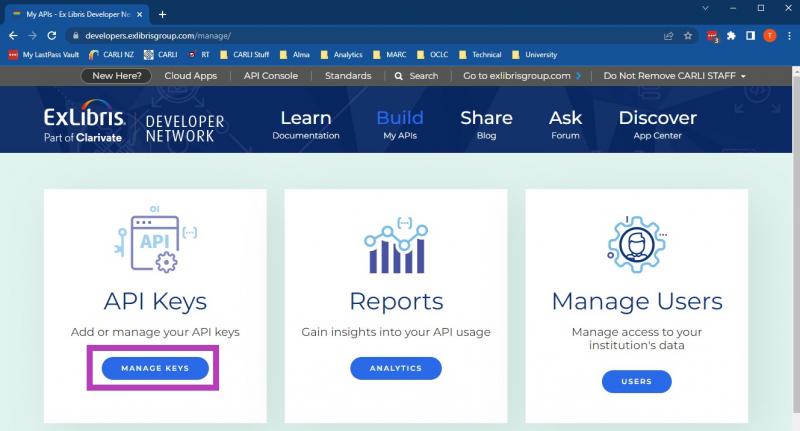
Task: Click the Reports chart illustration icon
Action: [x=396, y=245]
